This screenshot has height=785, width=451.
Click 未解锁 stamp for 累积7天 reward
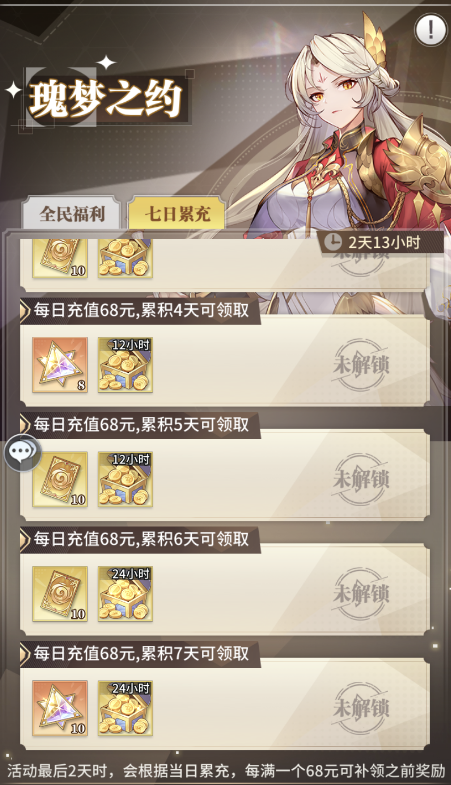click(361, 708)
